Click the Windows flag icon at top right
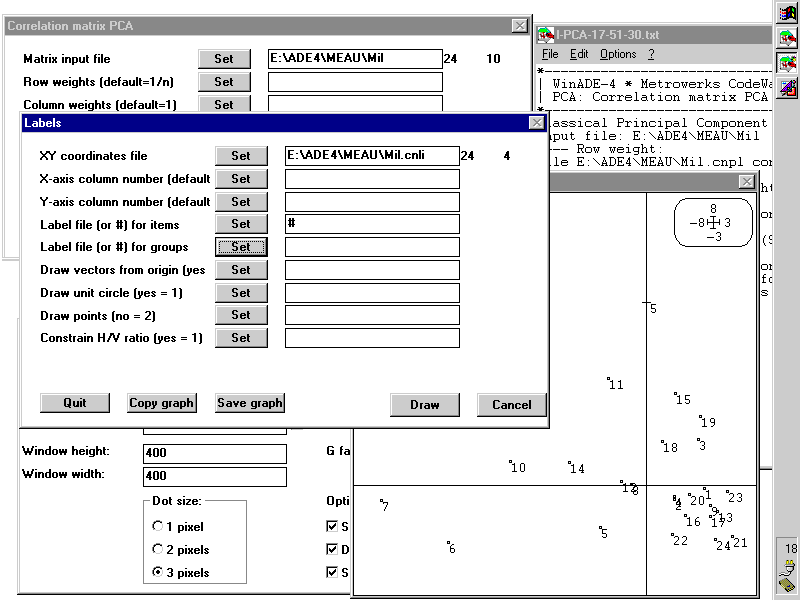 click(789, 12)
